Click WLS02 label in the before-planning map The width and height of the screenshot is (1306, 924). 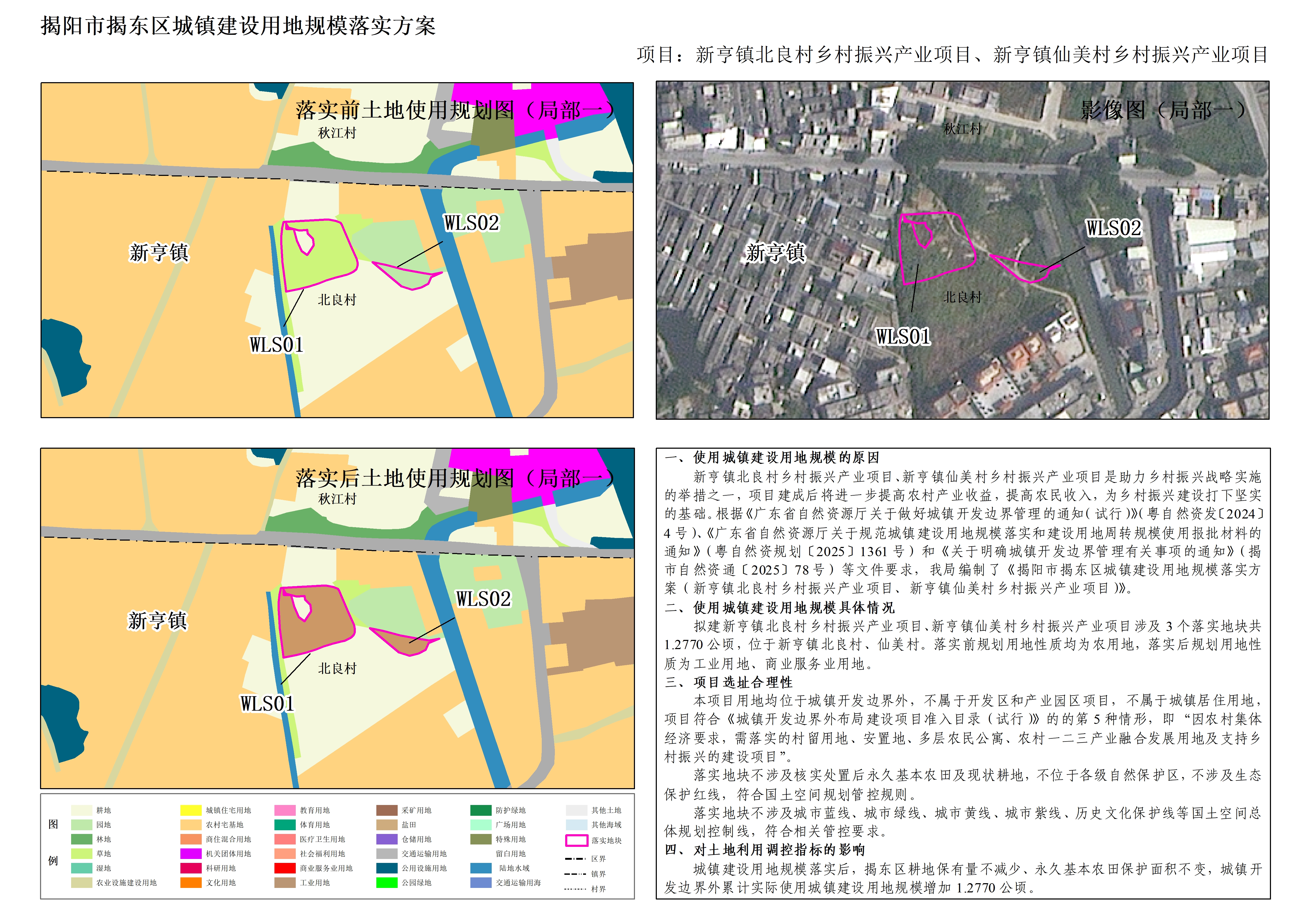click(471, 223)
